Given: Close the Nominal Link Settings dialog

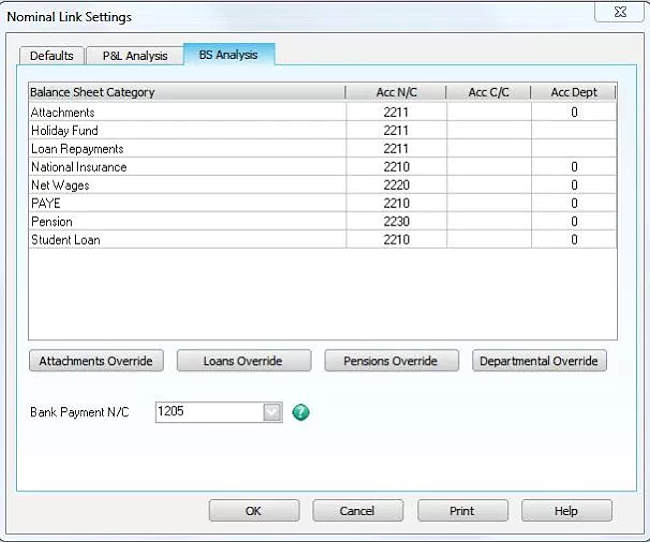Looking at the screenshot, I should click(620, 12).
